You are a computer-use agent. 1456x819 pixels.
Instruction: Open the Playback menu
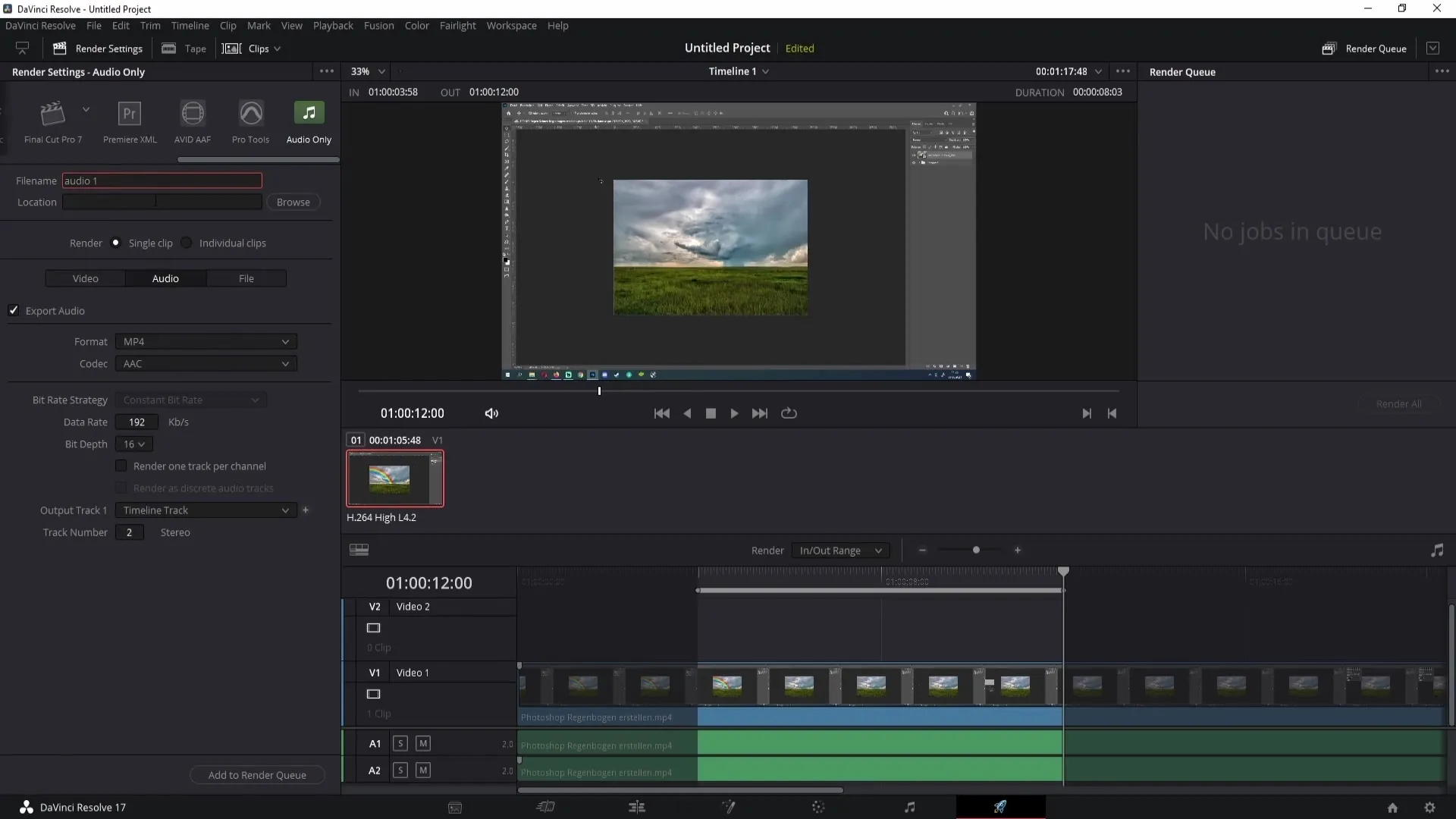coord(333,25)
